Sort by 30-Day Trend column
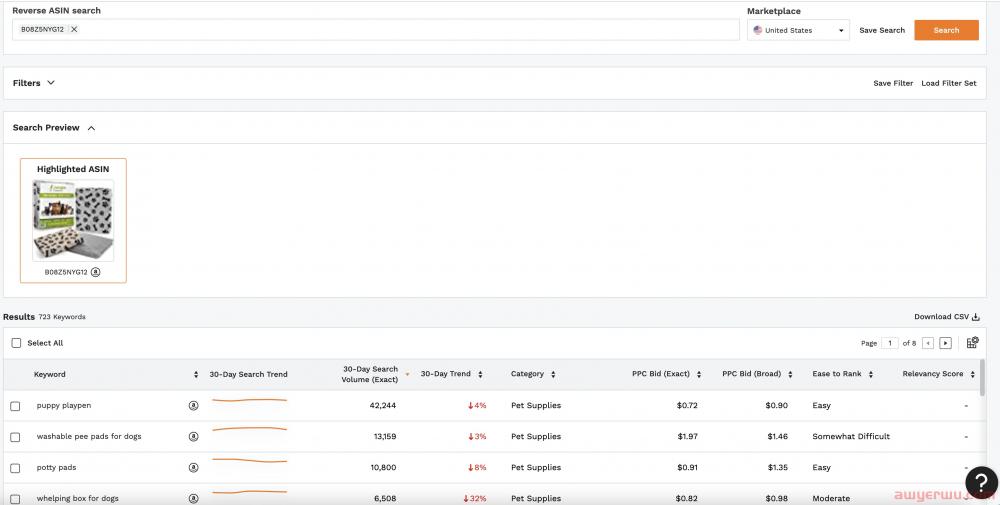The width and height of the screenshot is (1000, 505). pos(480,374)
